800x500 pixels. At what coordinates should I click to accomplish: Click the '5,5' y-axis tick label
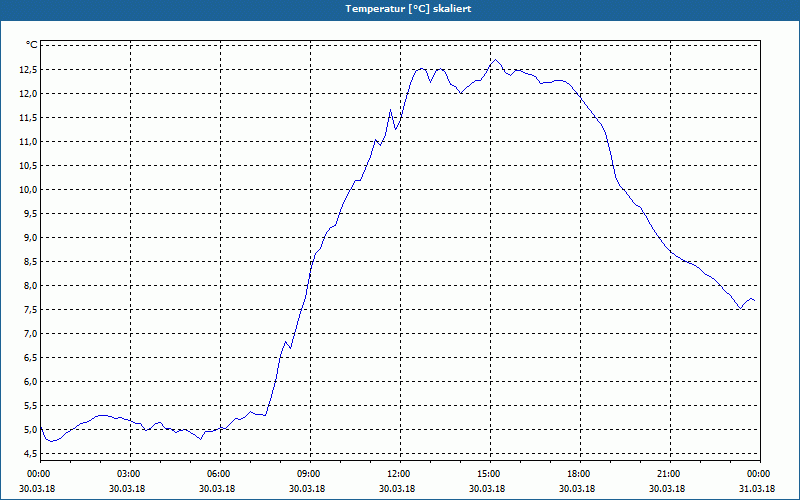(x=30, y=405)
